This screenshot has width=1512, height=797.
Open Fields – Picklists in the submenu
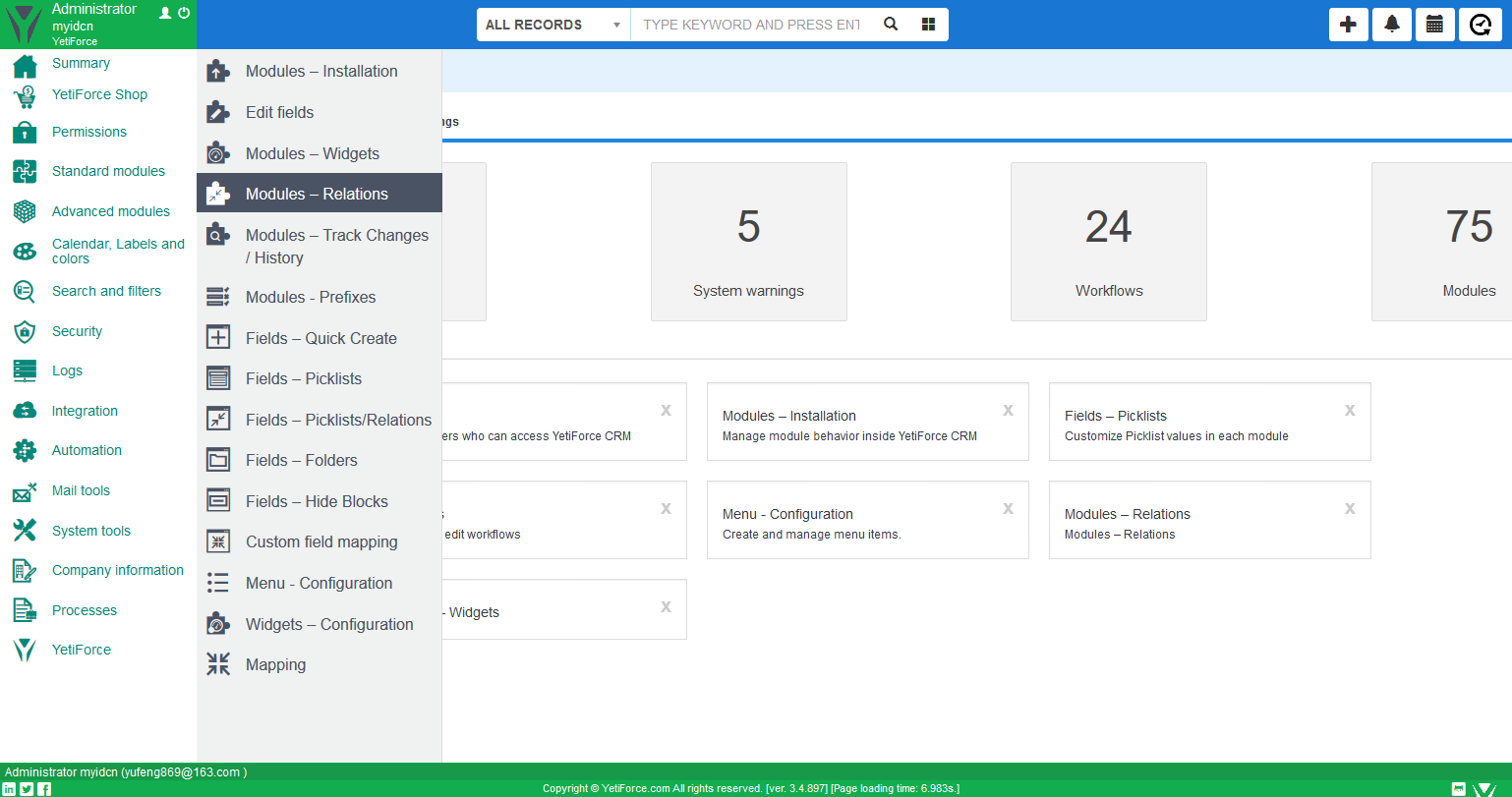[320, 378]
